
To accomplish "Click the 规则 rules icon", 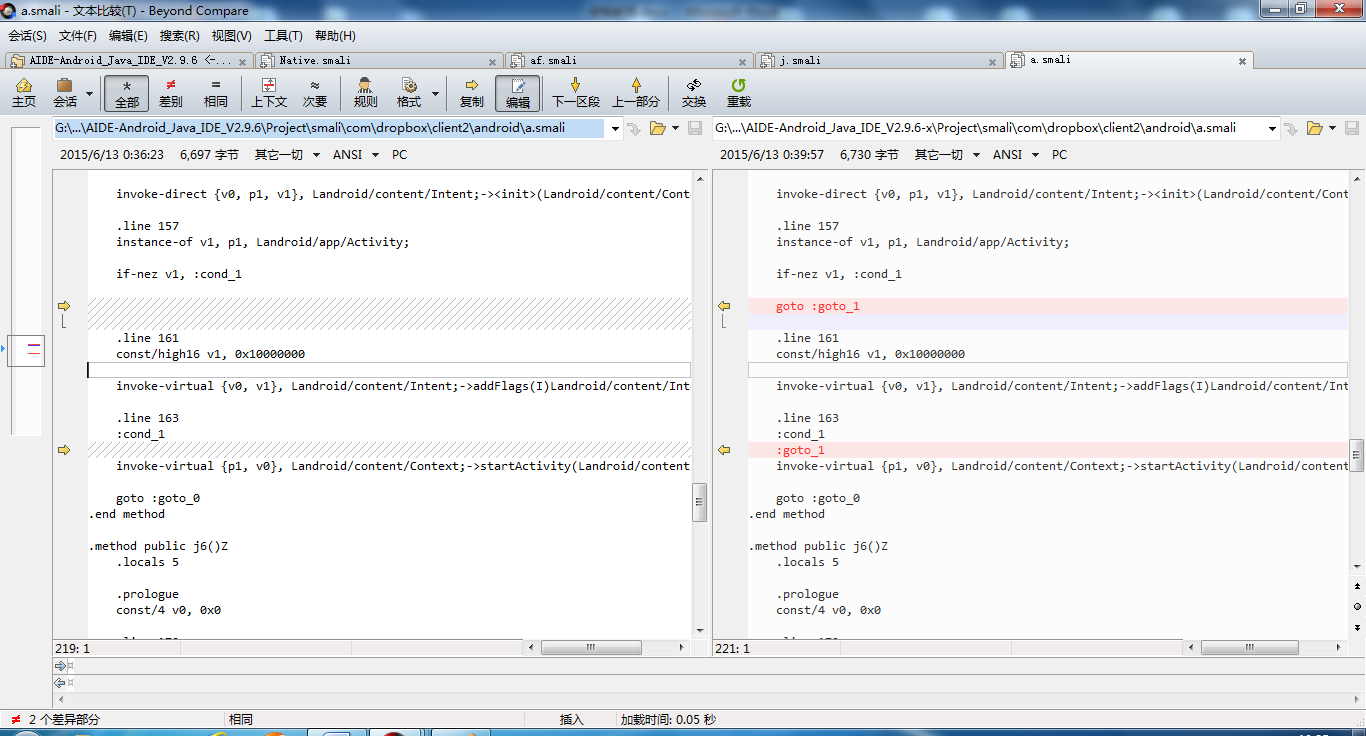I will coord(365,92).
